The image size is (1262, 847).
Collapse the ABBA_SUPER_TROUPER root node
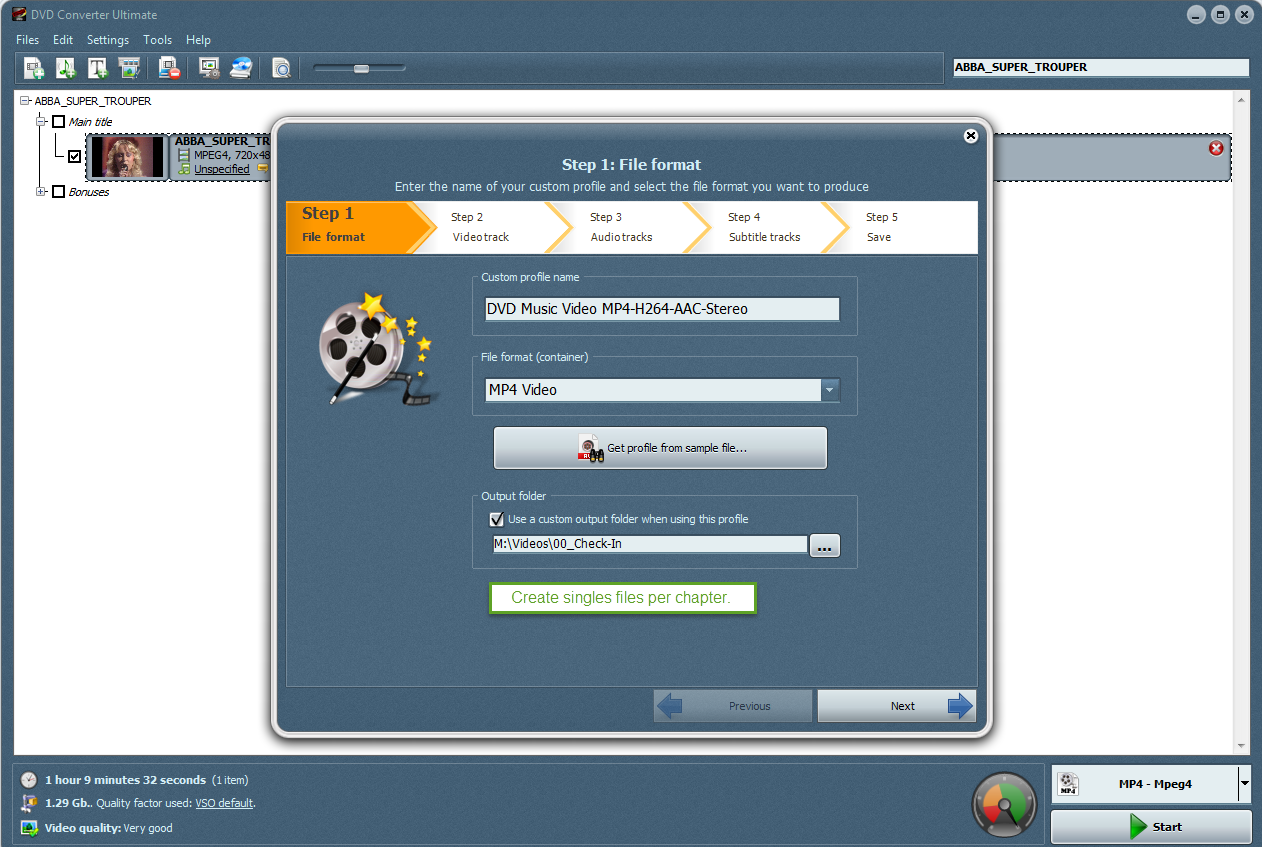pos(25,101)
